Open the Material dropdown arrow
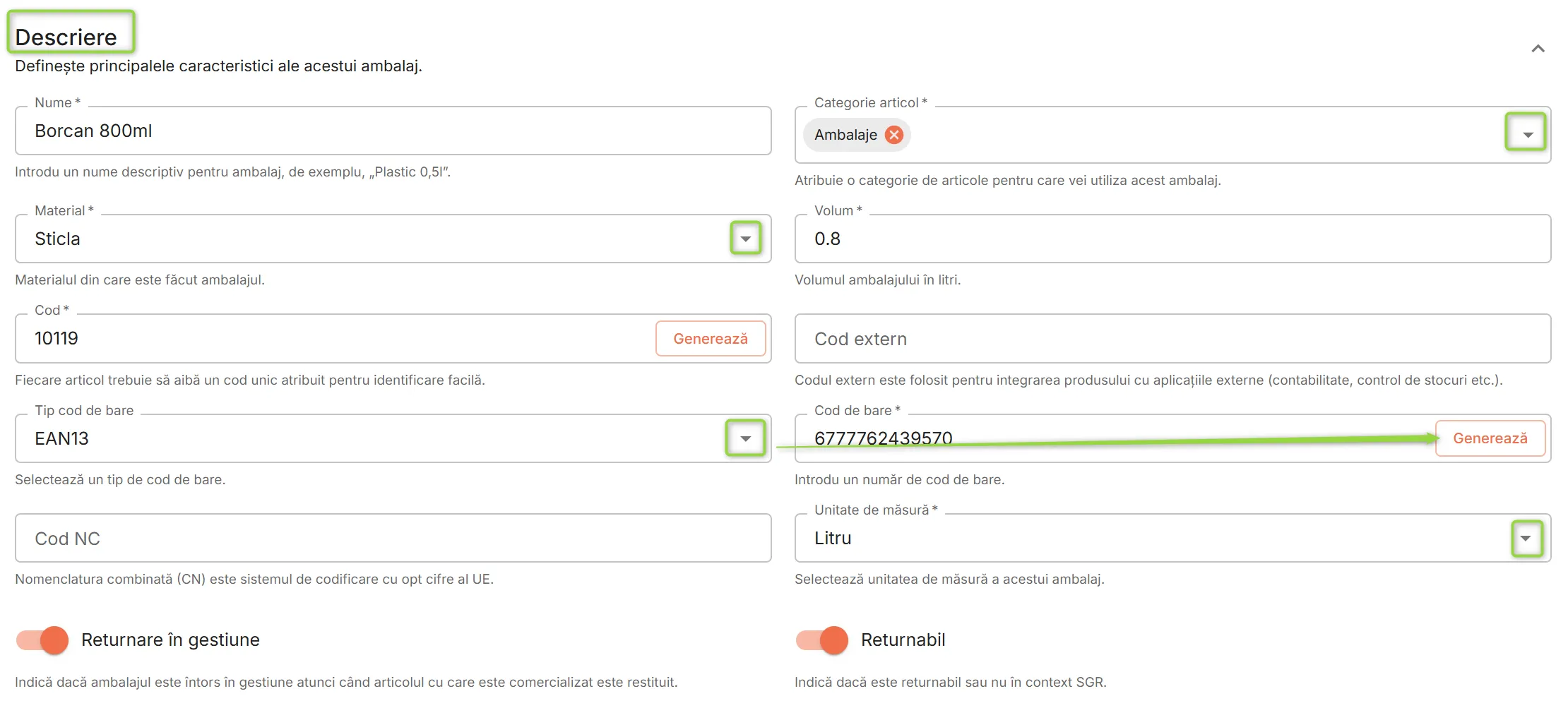1568x708 pixels. 745,239
